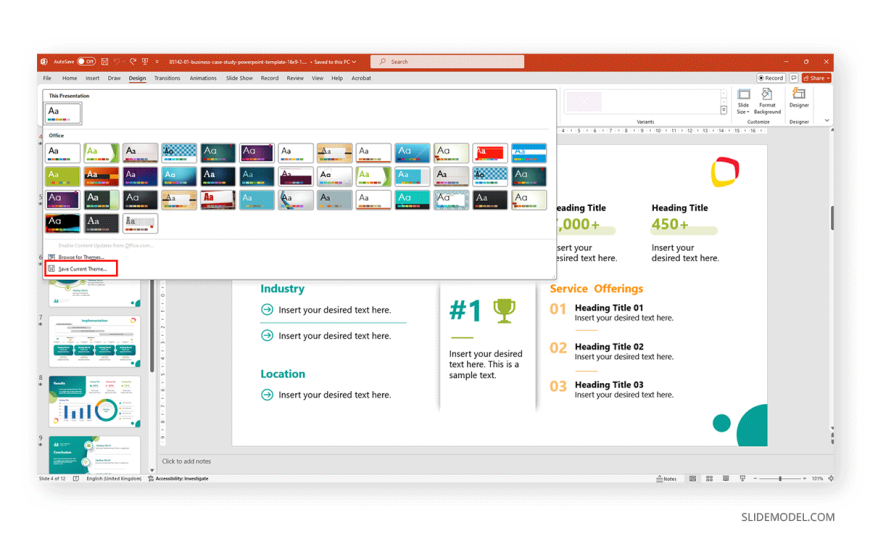Select the solid red Office theme thumbnail
The height and width of the screenshot is (539, 870).
pyautogui.click(x=490, y=153)
